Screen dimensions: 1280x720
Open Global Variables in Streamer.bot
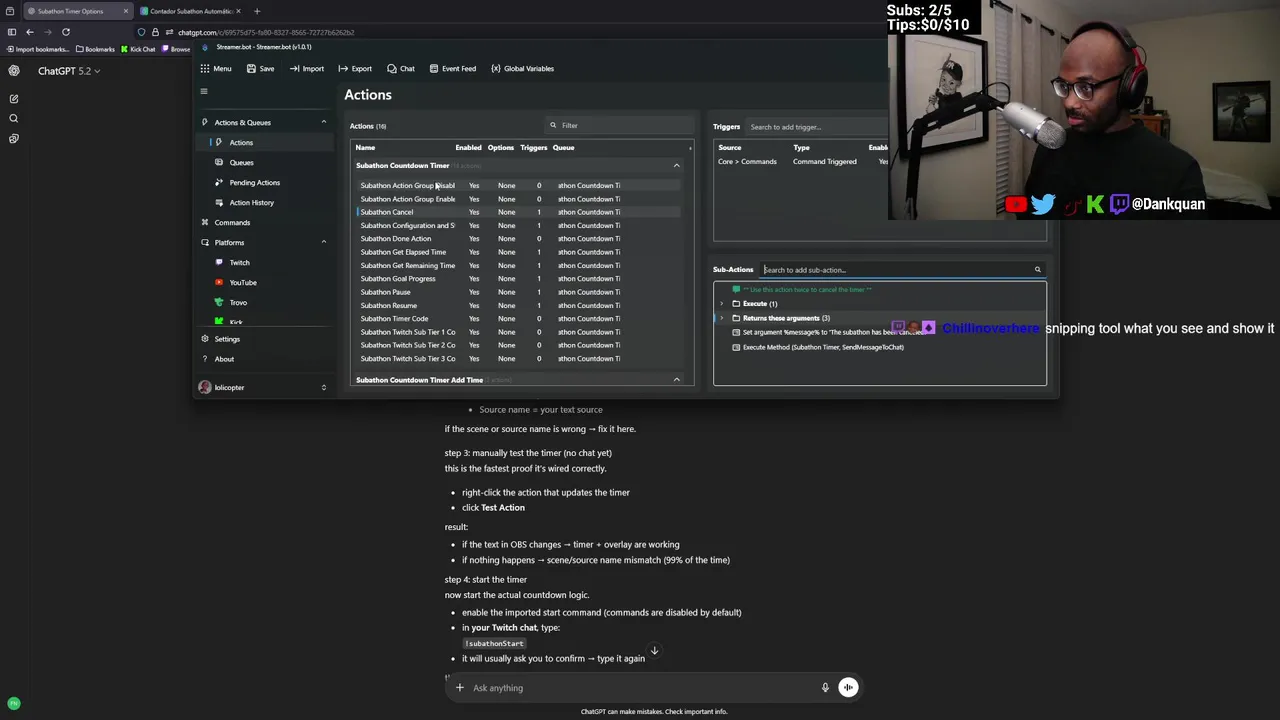[522, 68]
